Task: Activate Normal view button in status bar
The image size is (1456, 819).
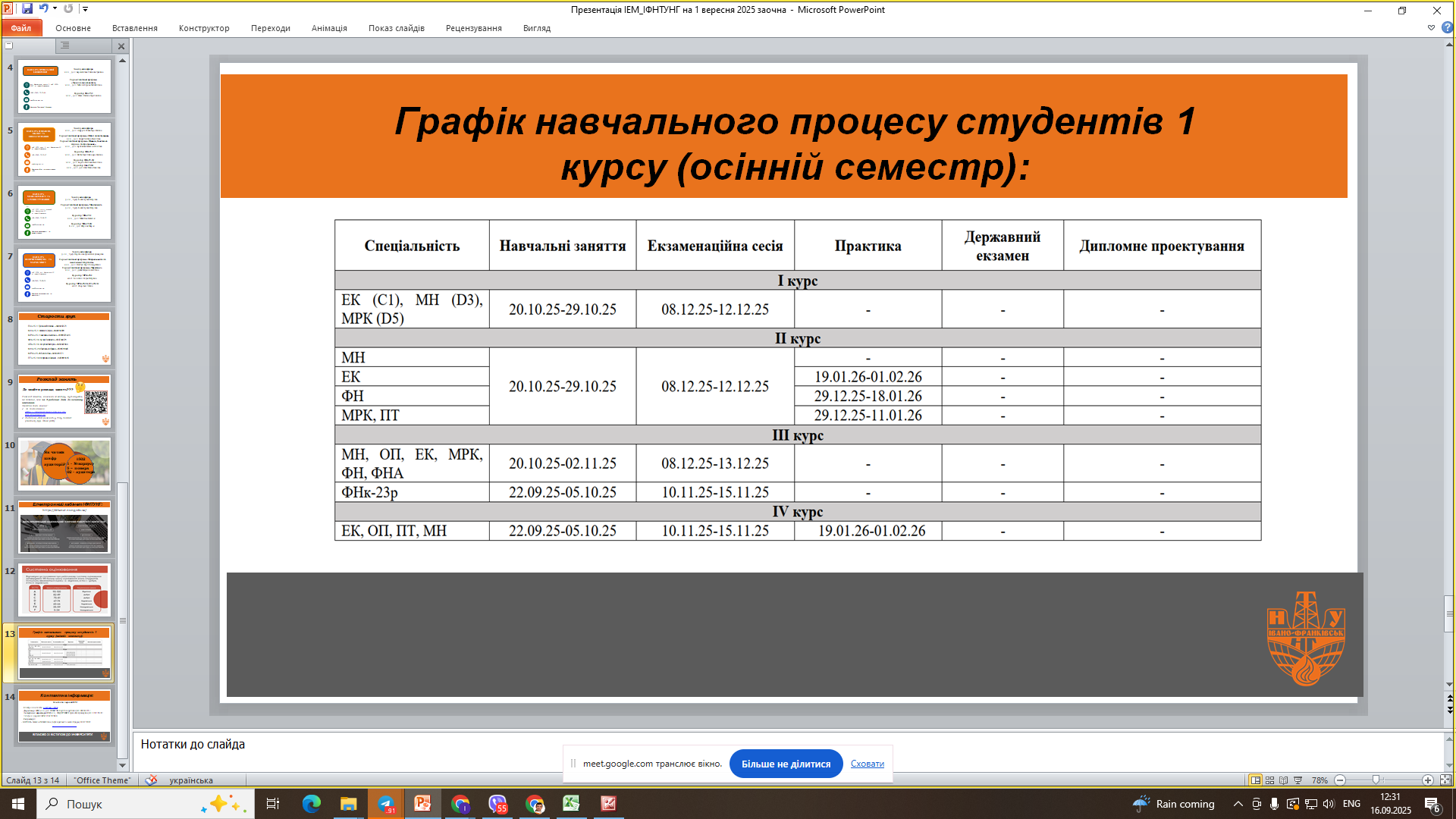Action: [x=1255, y=780]
